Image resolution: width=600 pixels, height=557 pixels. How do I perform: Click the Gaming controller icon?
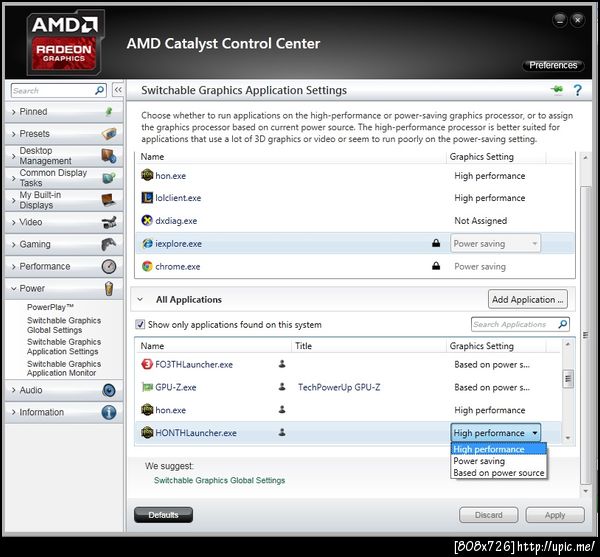coord(109,244)
